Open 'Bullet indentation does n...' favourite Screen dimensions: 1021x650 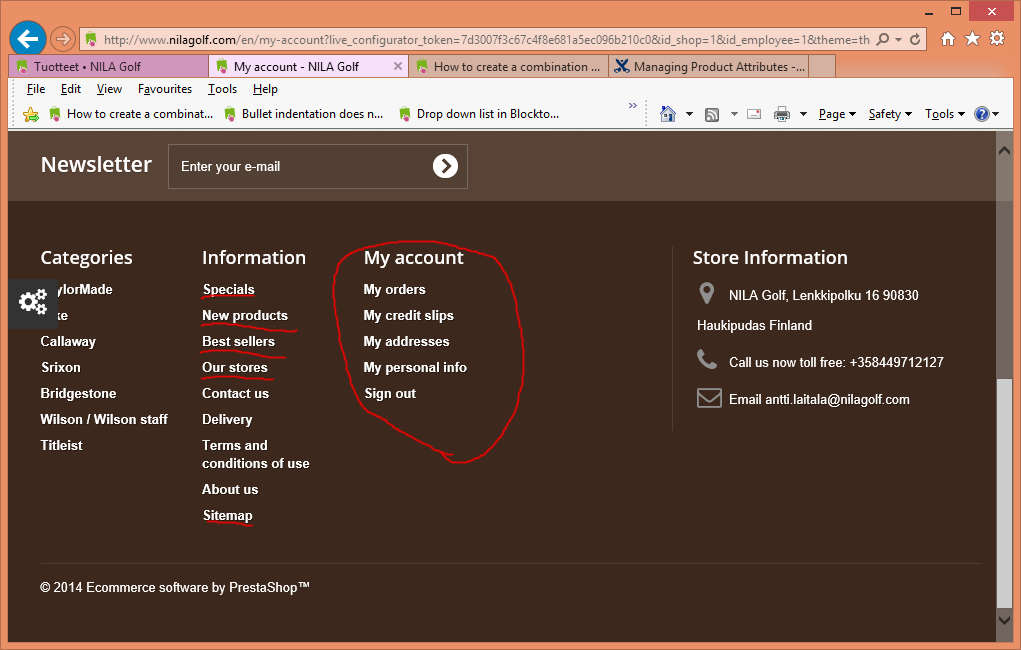pyautogui.click(x=303, y=114)
